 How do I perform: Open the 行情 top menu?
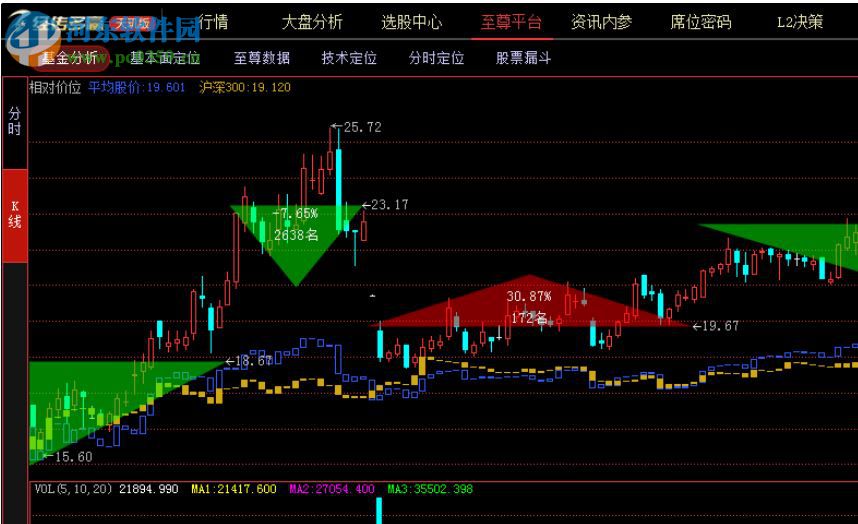tap(213, 22)
